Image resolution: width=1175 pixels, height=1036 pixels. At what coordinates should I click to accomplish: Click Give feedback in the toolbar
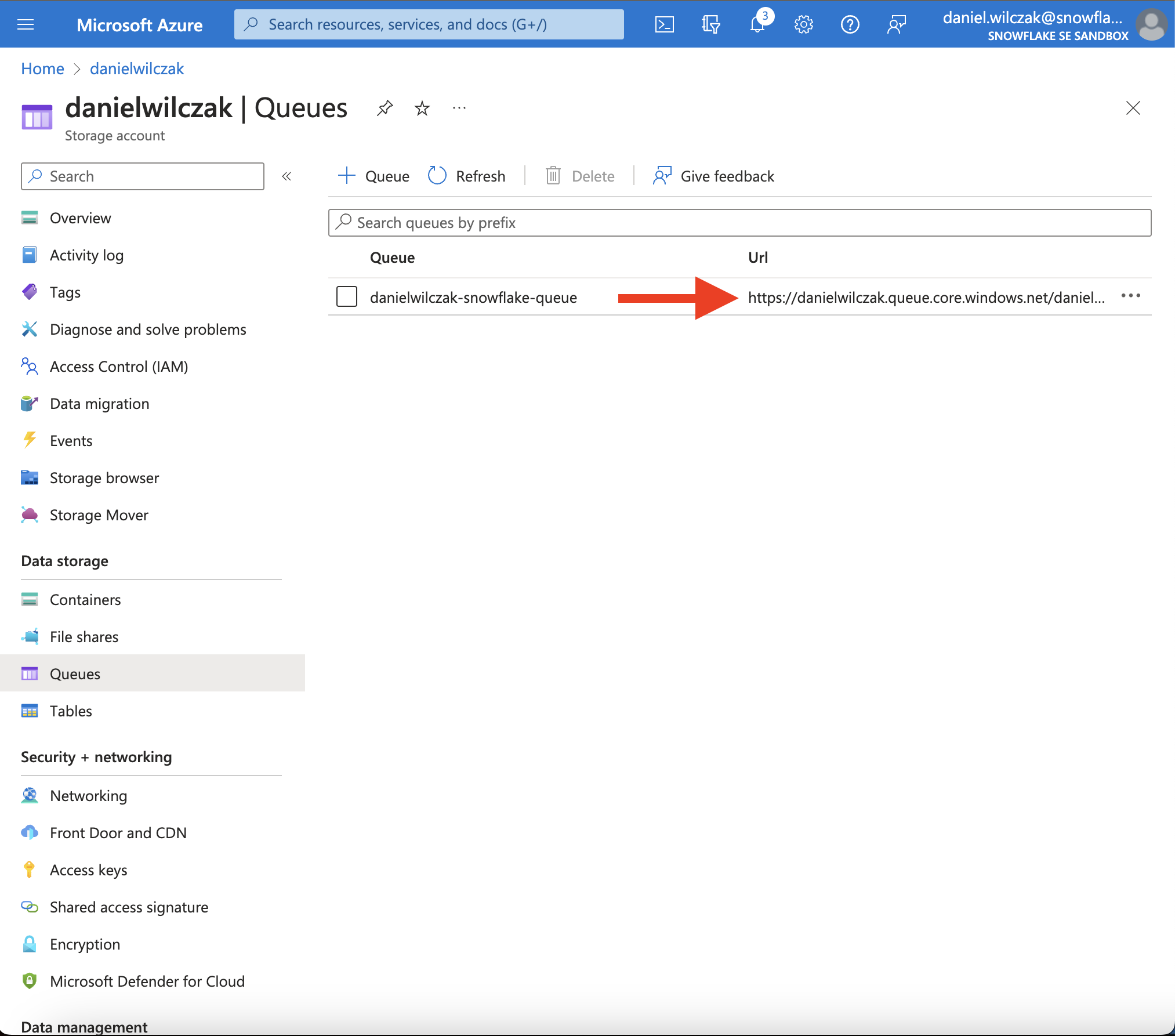tap(713, 176)
